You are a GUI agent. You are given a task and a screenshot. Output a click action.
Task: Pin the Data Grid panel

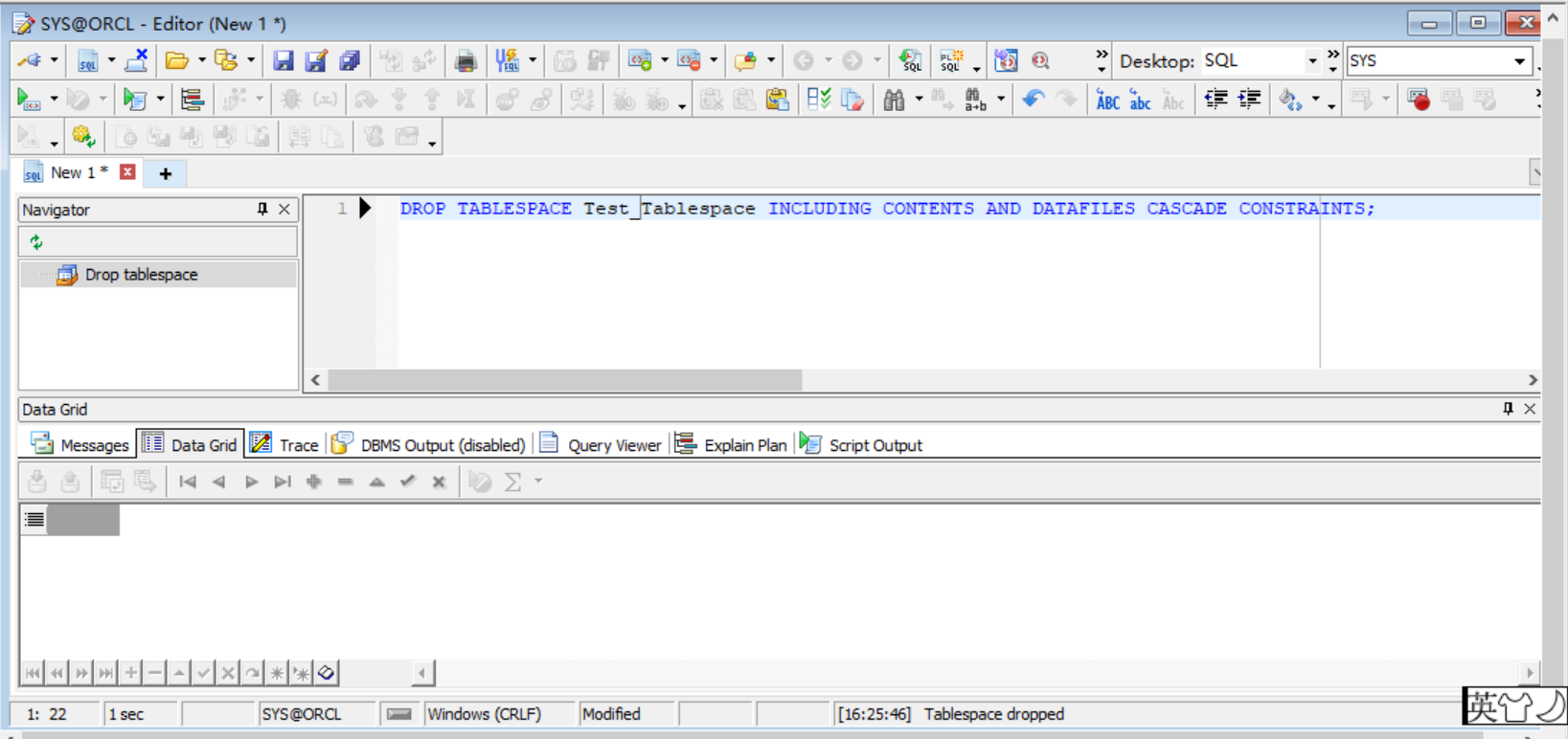coord(1508,409)
